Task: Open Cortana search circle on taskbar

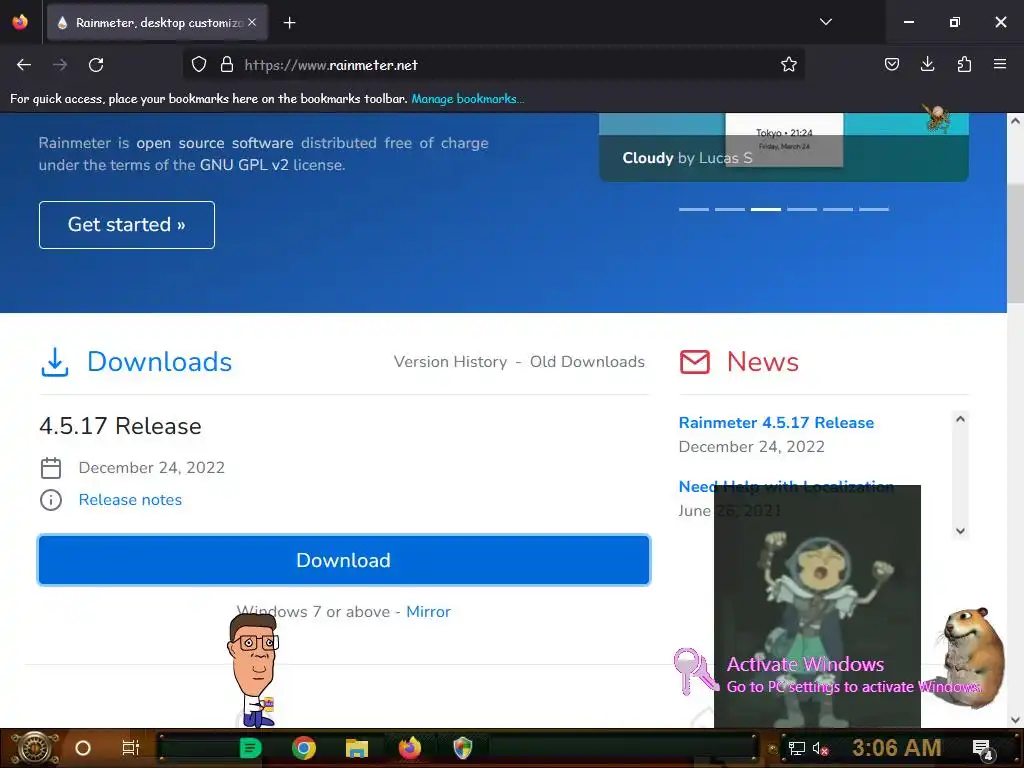Action: point(83,748)
